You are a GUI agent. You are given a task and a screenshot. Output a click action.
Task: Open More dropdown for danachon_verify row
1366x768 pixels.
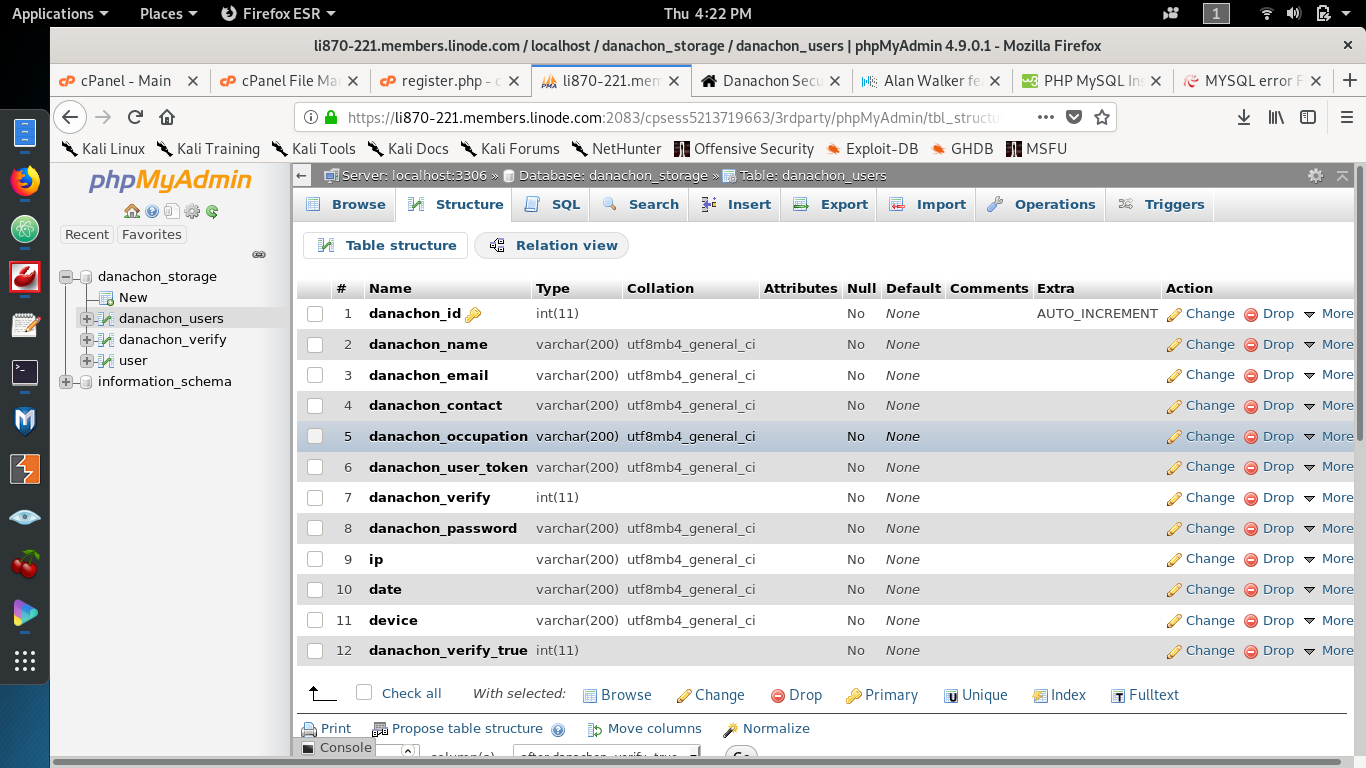(1328, 497)
